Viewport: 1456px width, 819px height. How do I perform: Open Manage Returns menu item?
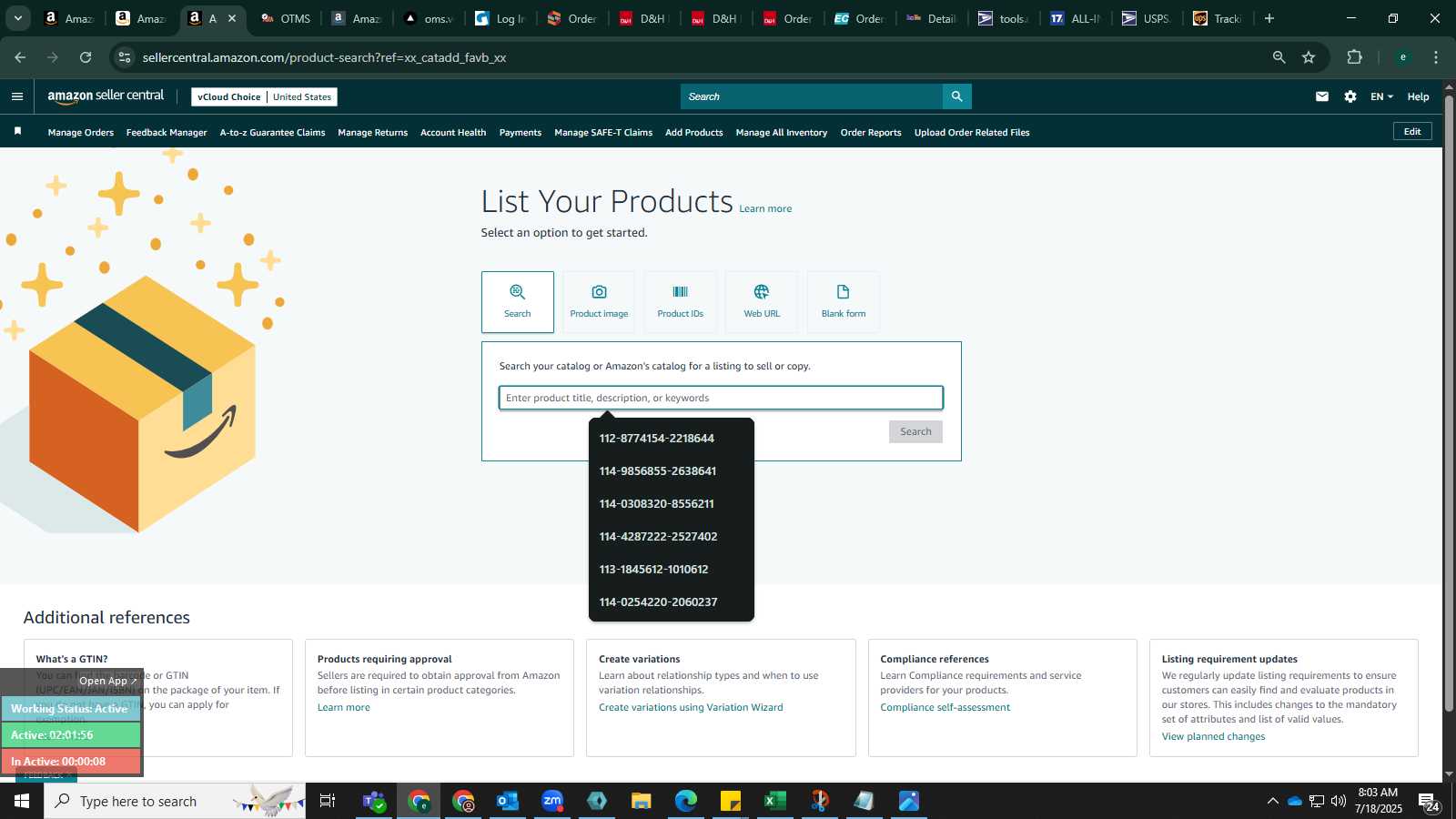pos(373,132)
